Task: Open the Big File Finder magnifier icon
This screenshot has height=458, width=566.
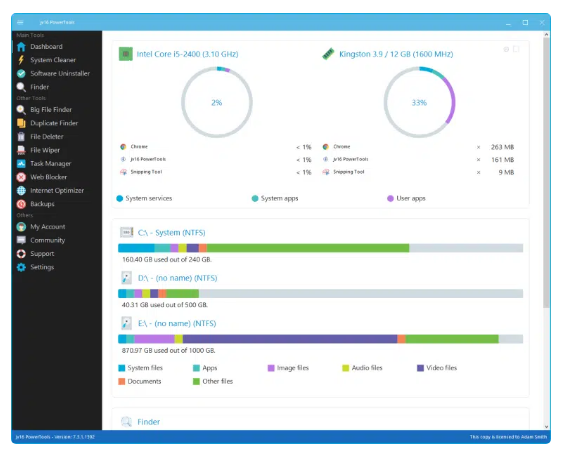Action: 21,110
